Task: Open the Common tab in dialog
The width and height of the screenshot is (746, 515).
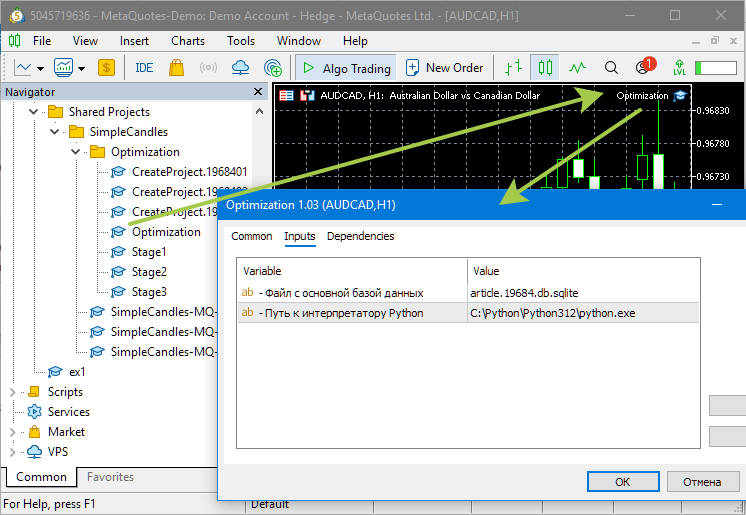Action: tap(252, 236)
